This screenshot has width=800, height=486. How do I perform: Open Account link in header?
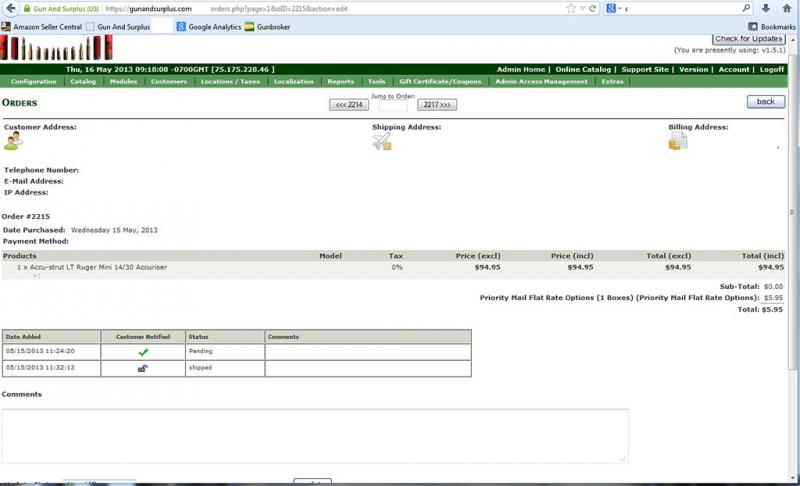[734, 69]
